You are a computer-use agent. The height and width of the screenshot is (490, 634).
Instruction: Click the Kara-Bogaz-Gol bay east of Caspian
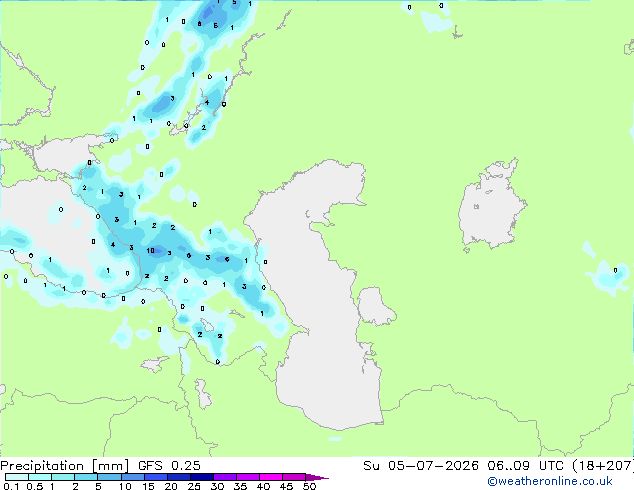pos(374,306)
